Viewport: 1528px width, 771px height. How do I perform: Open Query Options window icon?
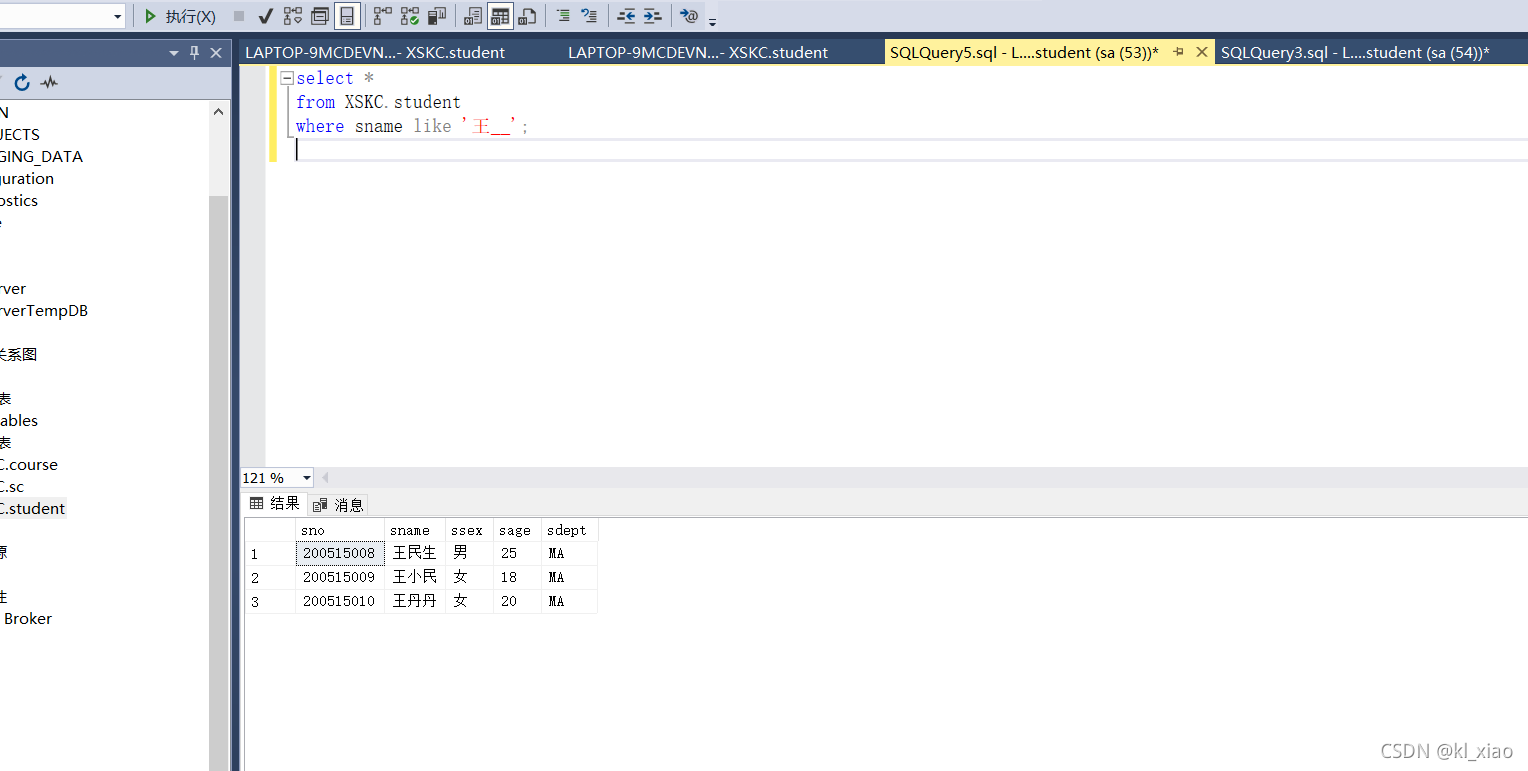point(320,16)
